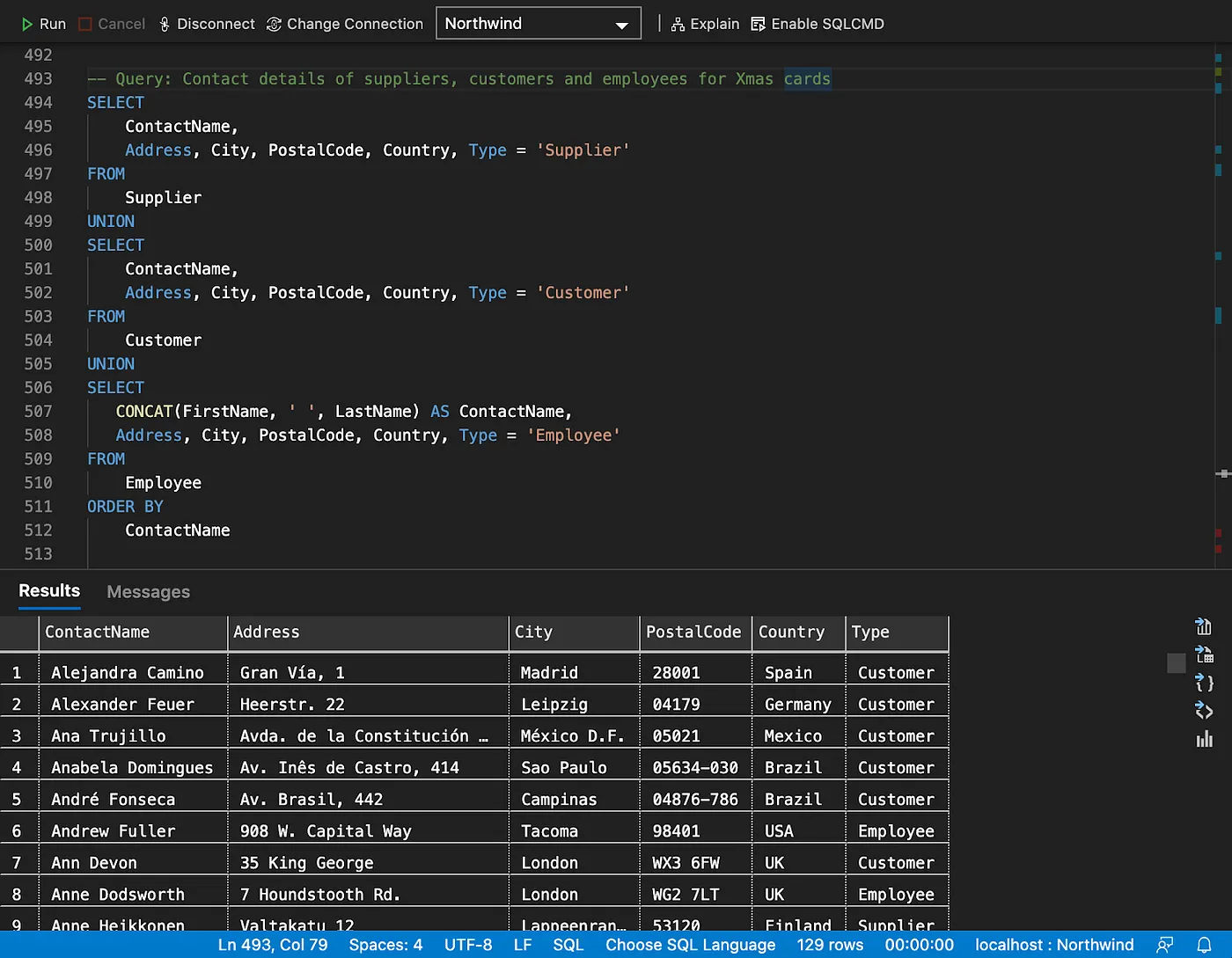Click 'CONCAT' function on line 507
1232x958 pixels.
pyautogui.click(x=144, y=412)
